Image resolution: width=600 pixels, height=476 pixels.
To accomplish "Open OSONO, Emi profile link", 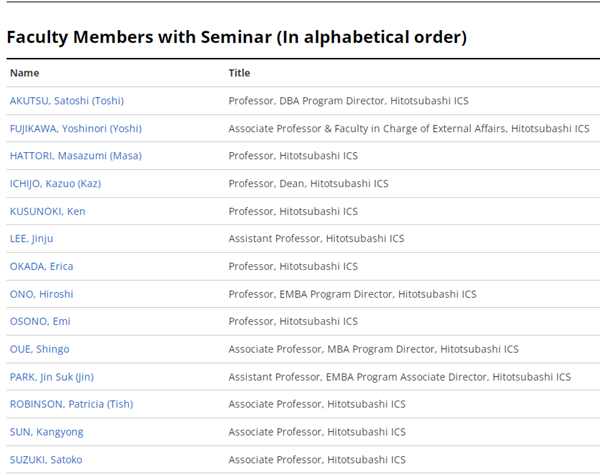I will click(x=40, y=321).
